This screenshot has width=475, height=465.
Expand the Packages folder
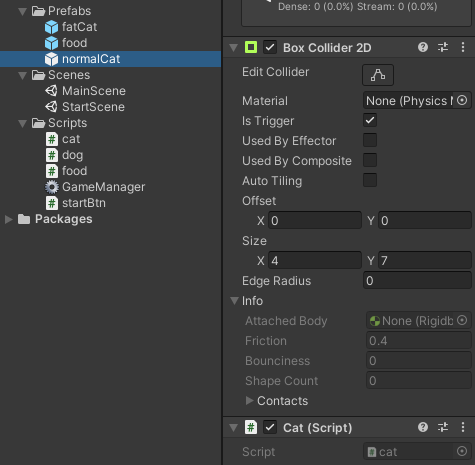pos(9,219)
